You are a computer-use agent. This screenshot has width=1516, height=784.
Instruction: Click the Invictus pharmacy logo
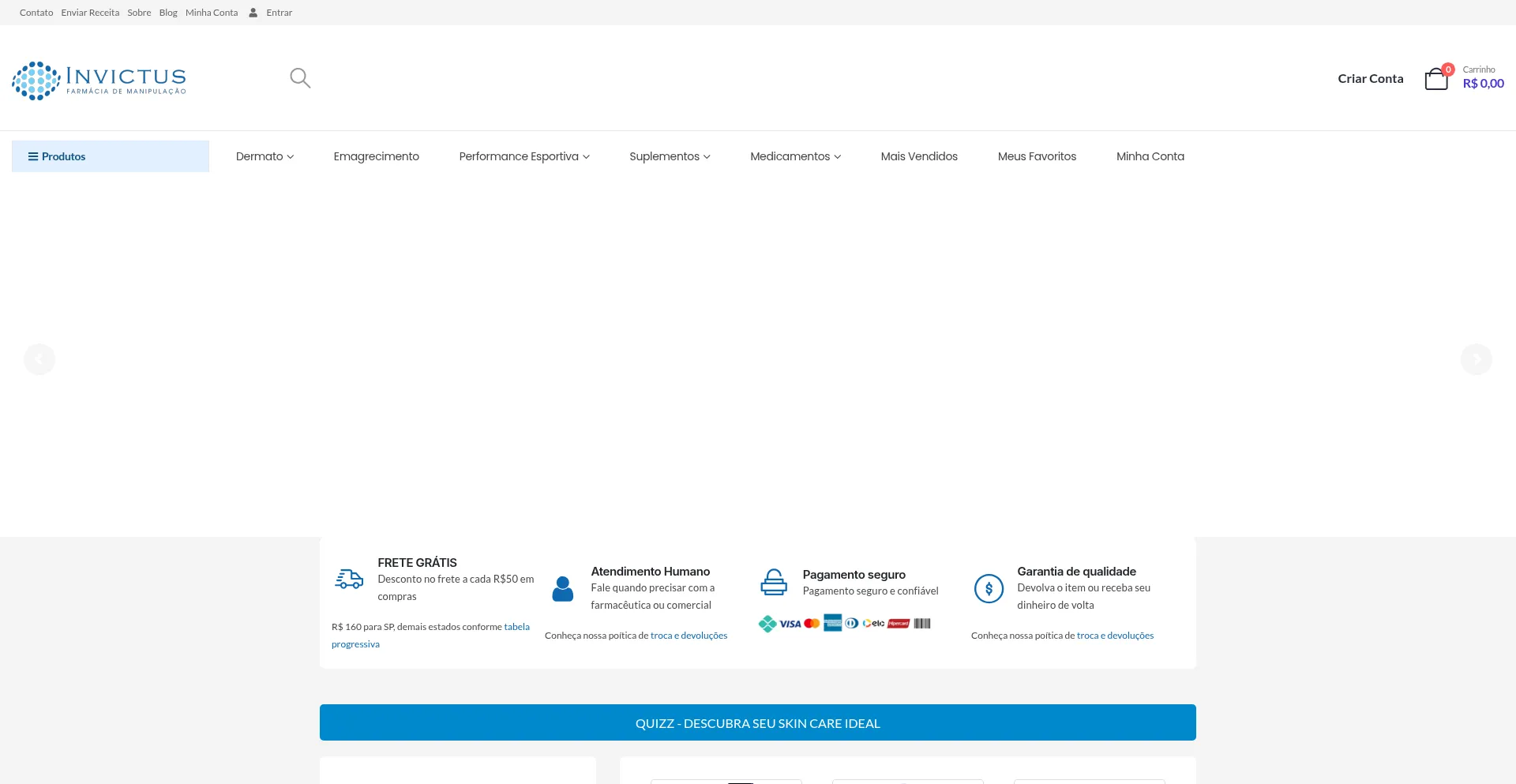pos(99,81)
